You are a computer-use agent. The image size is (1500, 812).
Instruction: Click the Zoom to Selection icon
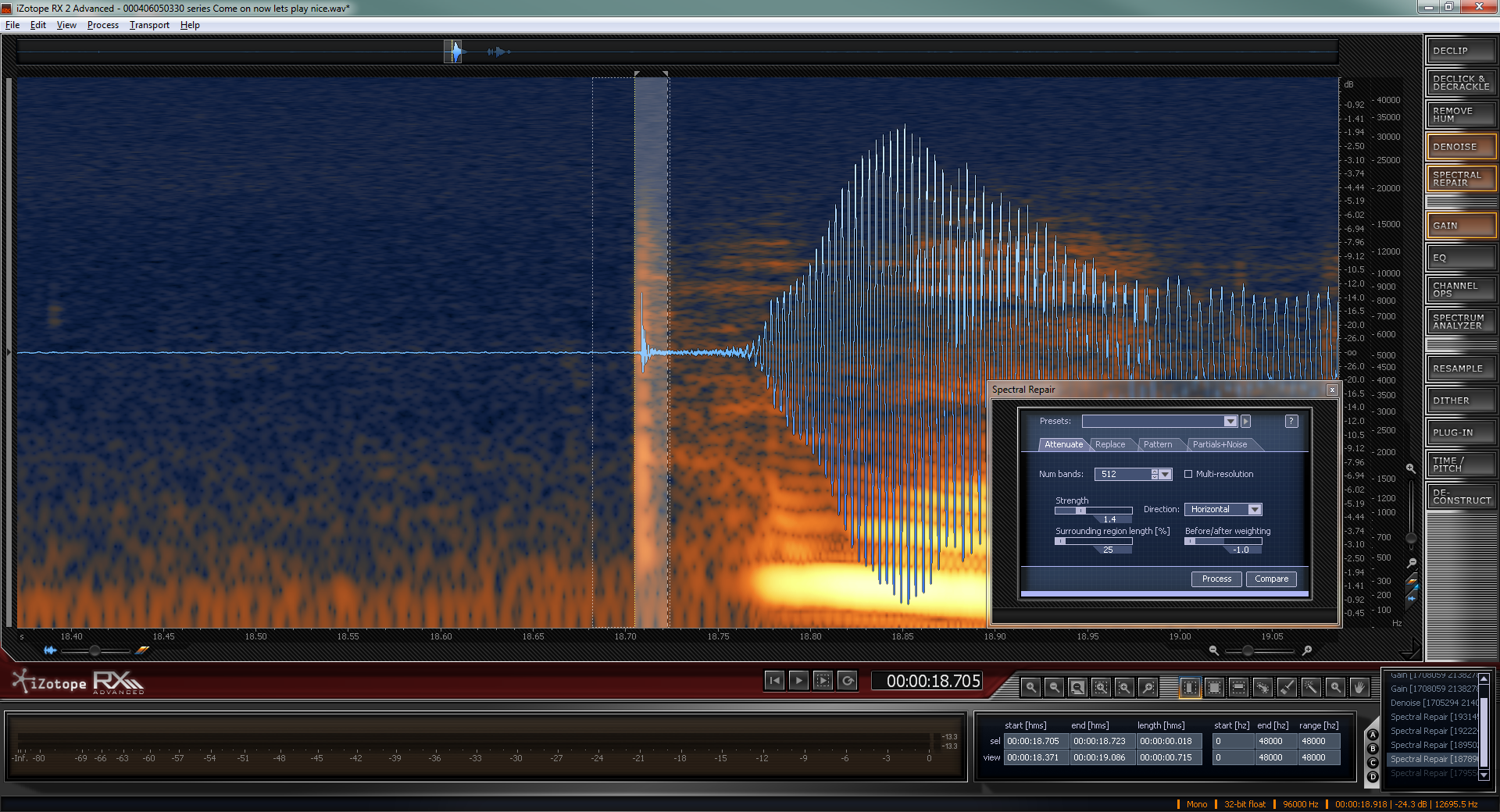1101,687
